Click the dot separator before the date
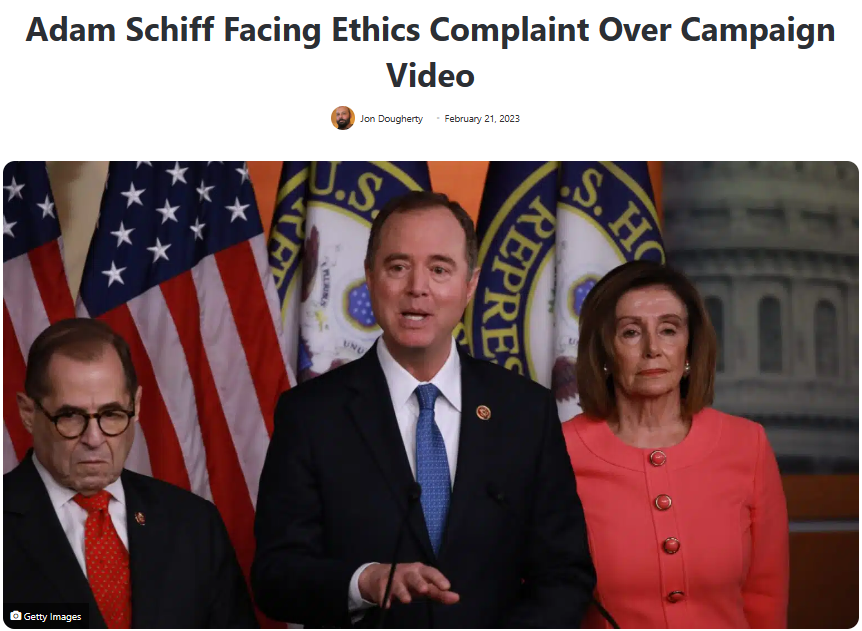This screenshot has width=862, height=631. pos(438,118)
